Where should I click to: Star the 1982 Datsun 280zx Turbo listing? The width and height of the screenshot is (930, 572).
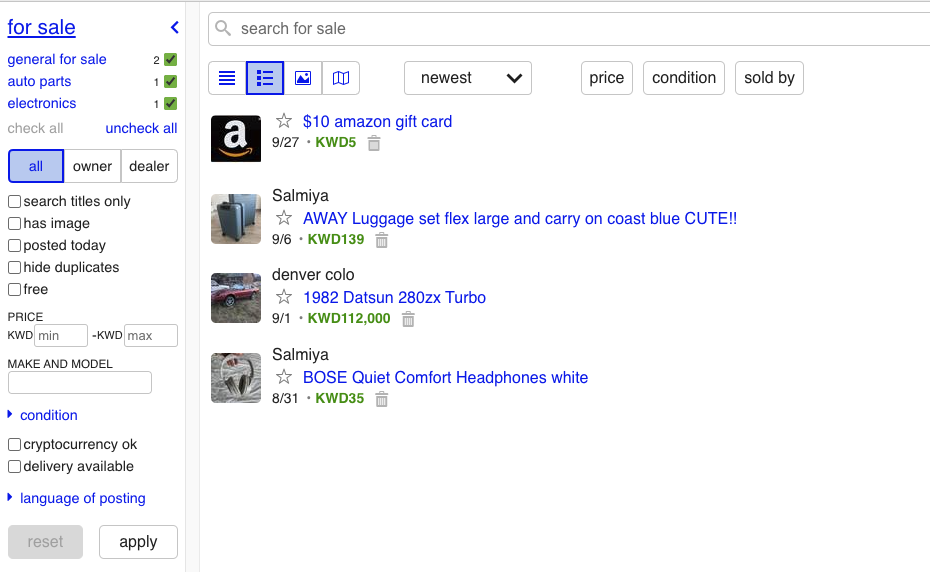tap(284, 297)
